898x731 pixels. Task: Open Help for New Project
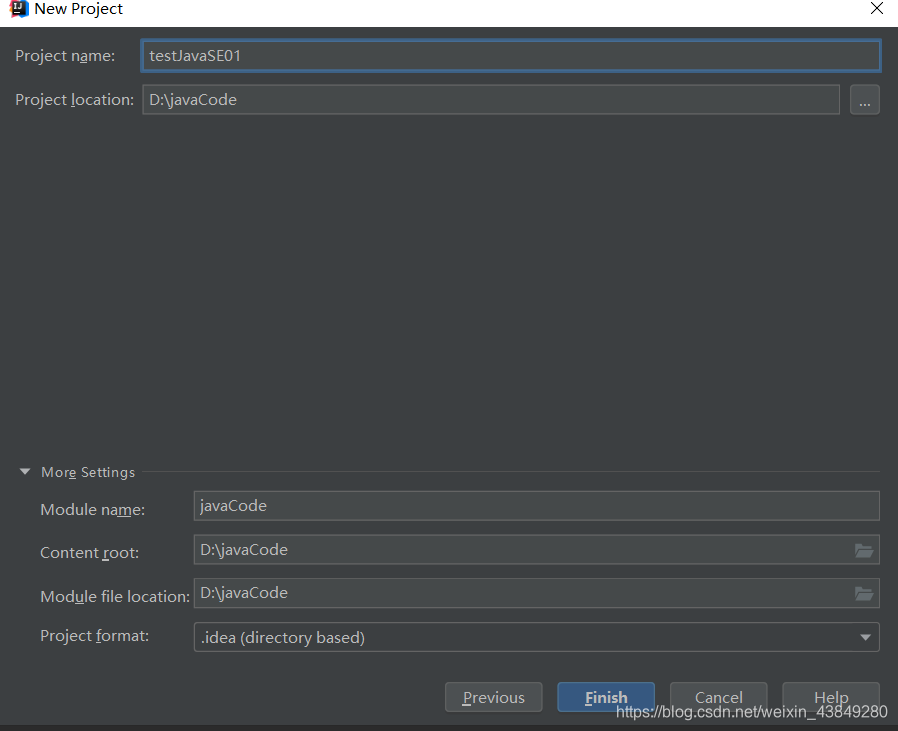point(831,697)
